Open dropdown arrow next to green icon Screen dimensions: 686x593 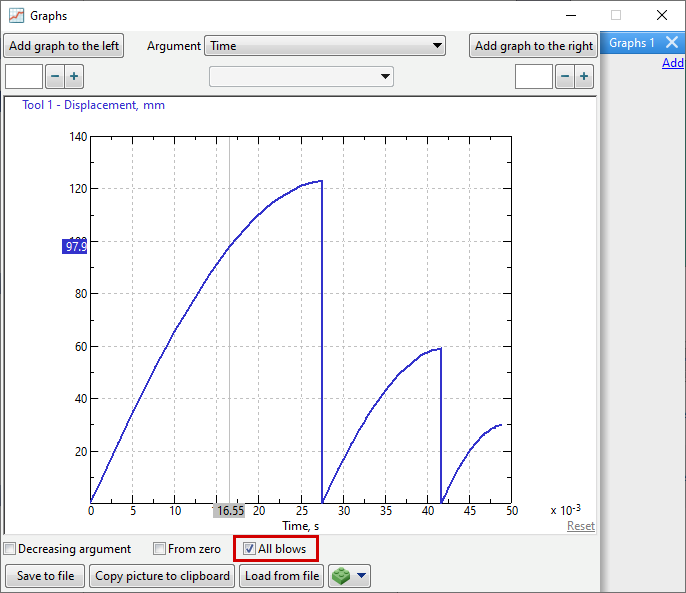coord(362,576)
